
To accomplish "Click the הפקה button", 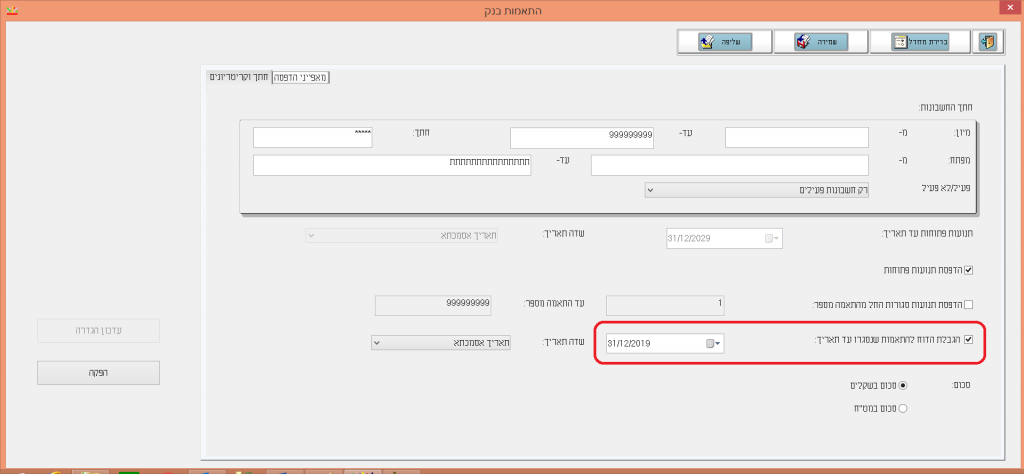I will tap(98, 372).
